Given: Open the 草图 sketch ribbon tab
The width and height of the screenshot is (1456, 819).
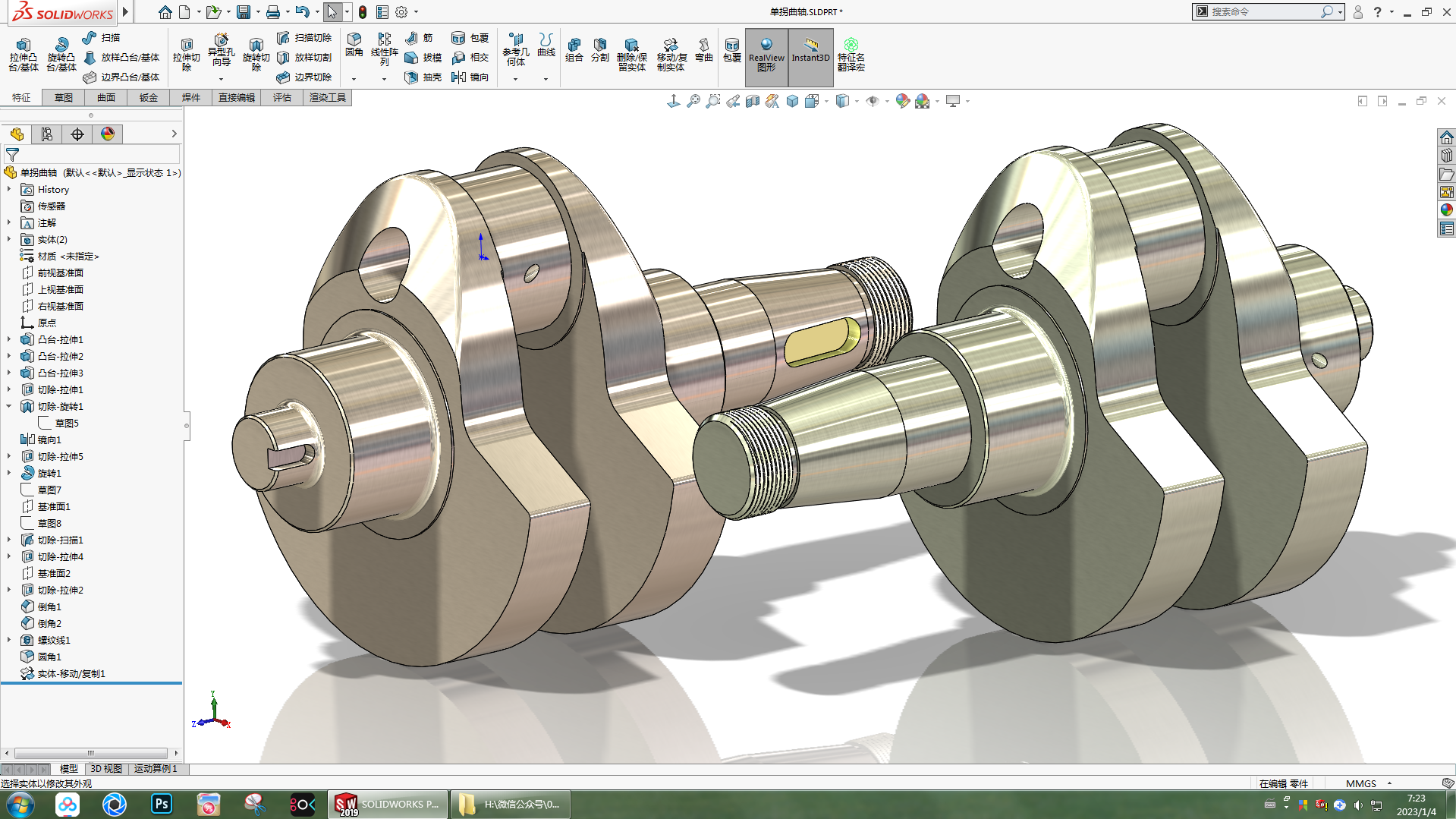Looking at the screenshot, I should [64, 97].
